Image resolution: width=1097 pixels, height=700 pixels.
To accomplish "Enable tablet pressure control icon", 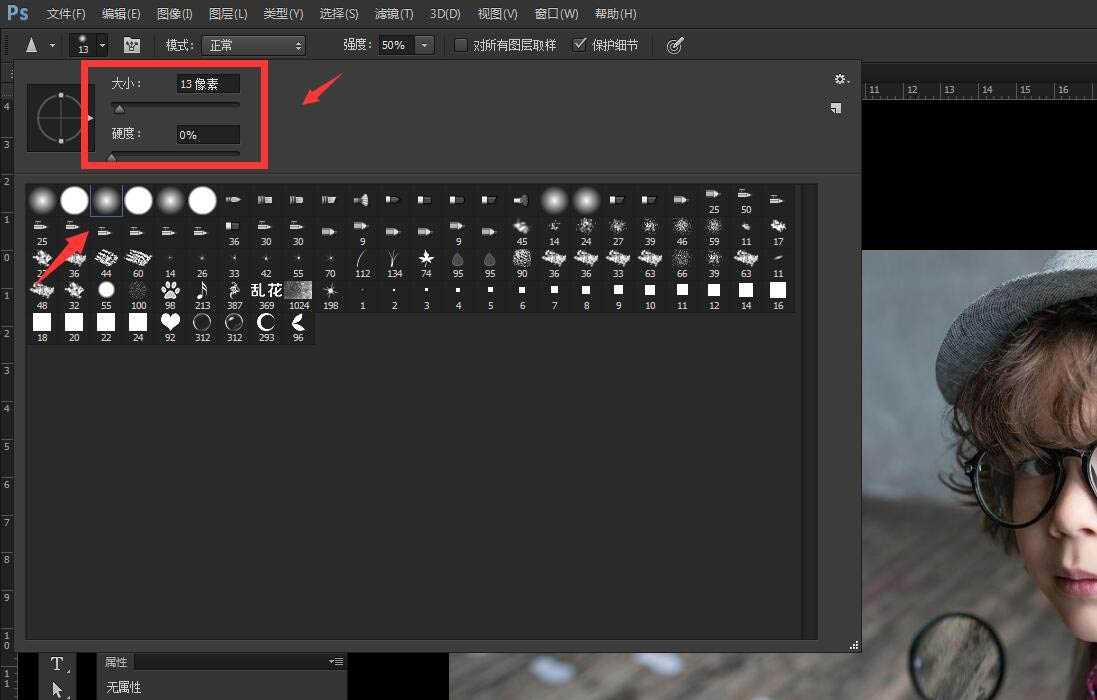I will (x=674, y=45).
